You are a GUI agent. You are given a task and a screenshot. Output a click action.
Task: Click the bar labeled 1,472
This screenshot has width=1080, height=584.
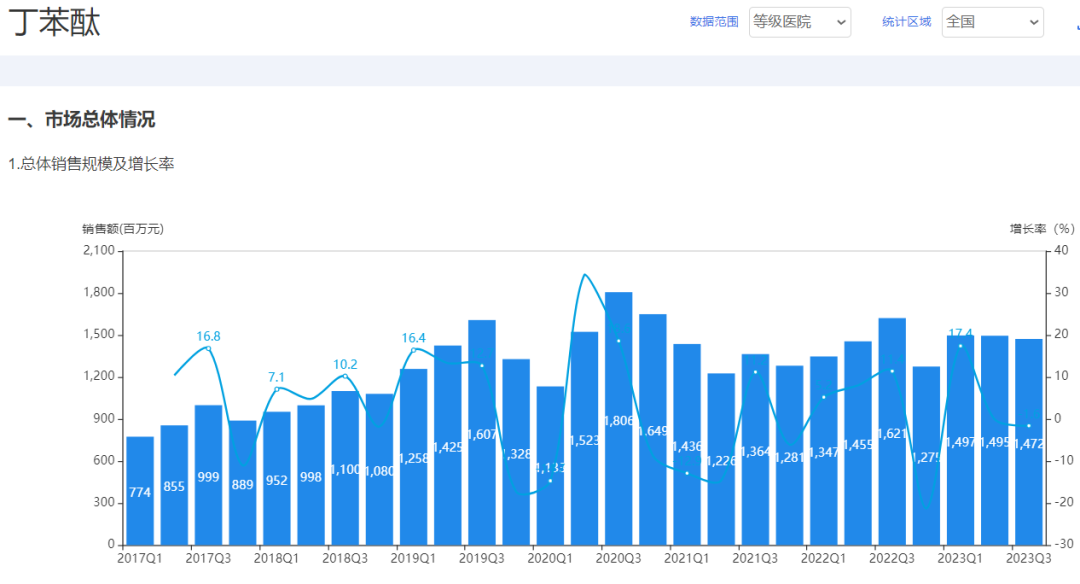[x=1029, y=442]
